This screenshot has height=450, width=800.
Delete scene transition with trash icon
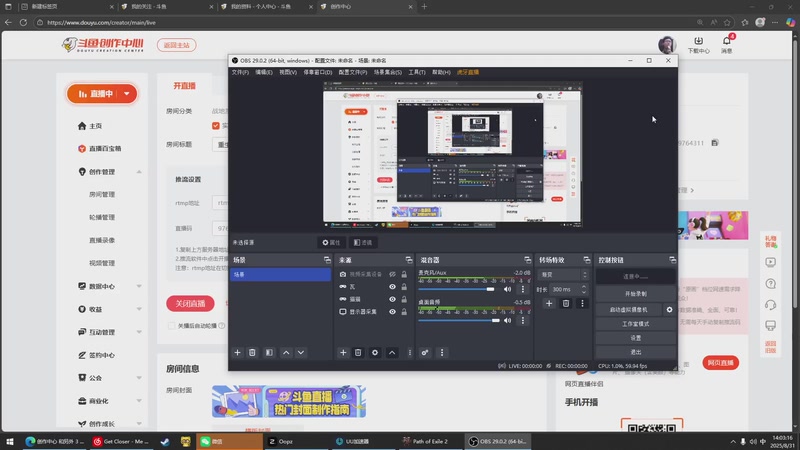point(566,304)
